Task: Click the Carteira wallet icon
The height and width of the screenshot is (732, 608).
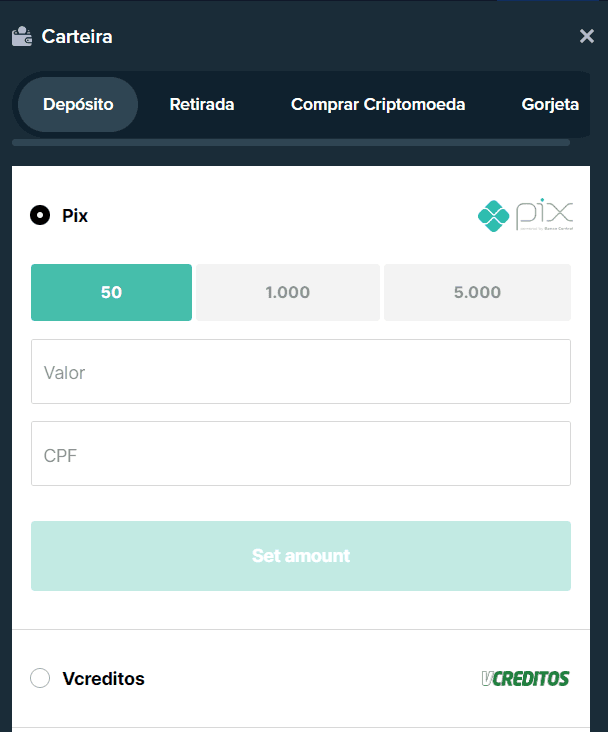Action: [22, 36]
